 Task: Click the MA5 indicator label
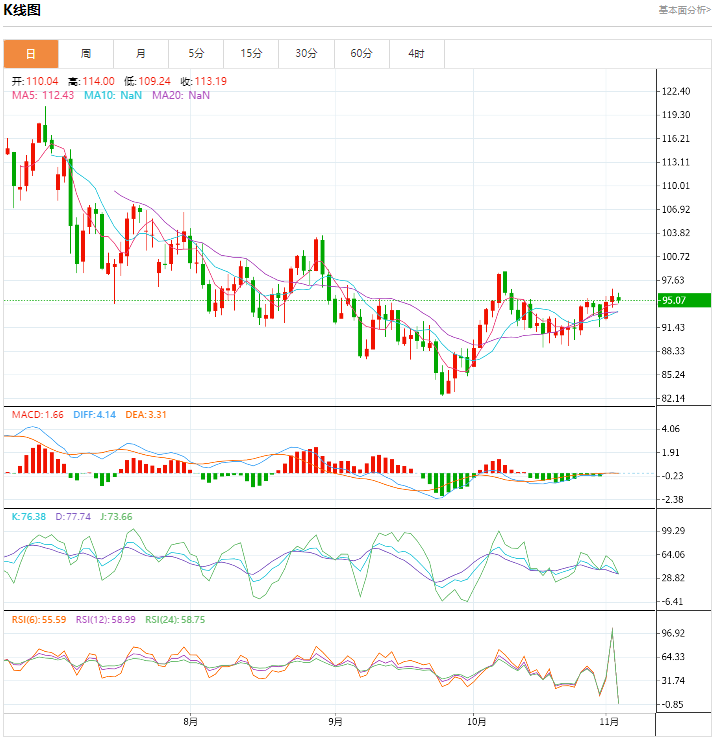coord(43,95)
